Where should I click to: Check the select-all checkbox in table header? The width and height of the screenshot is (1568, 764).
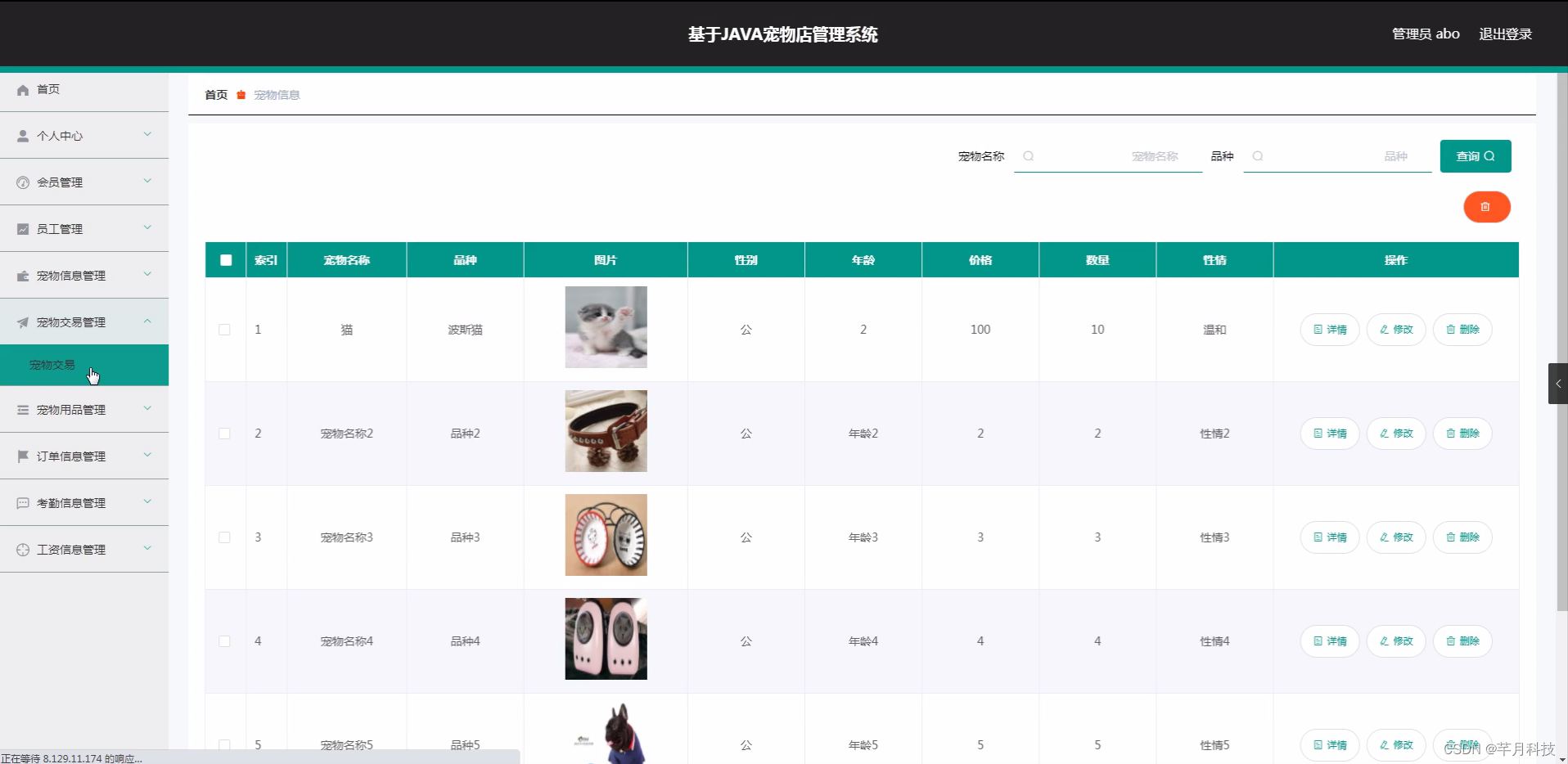225,259
